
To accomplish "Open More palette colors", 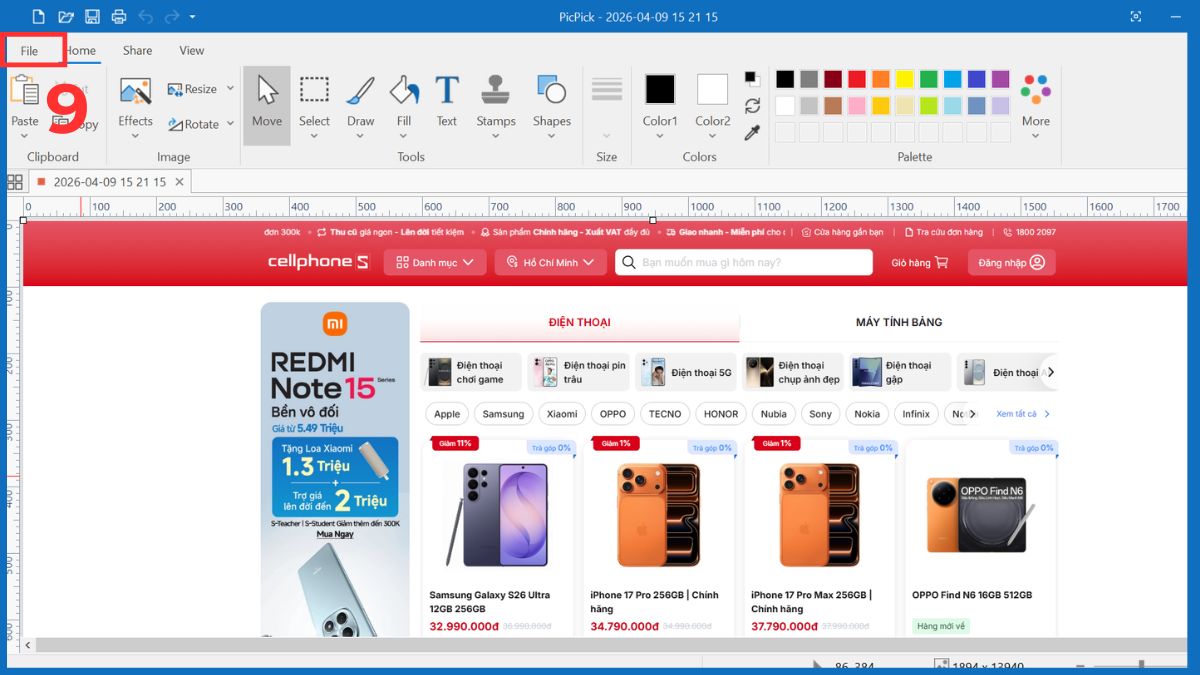I will pyautogui.click(x=1036, y=105).
